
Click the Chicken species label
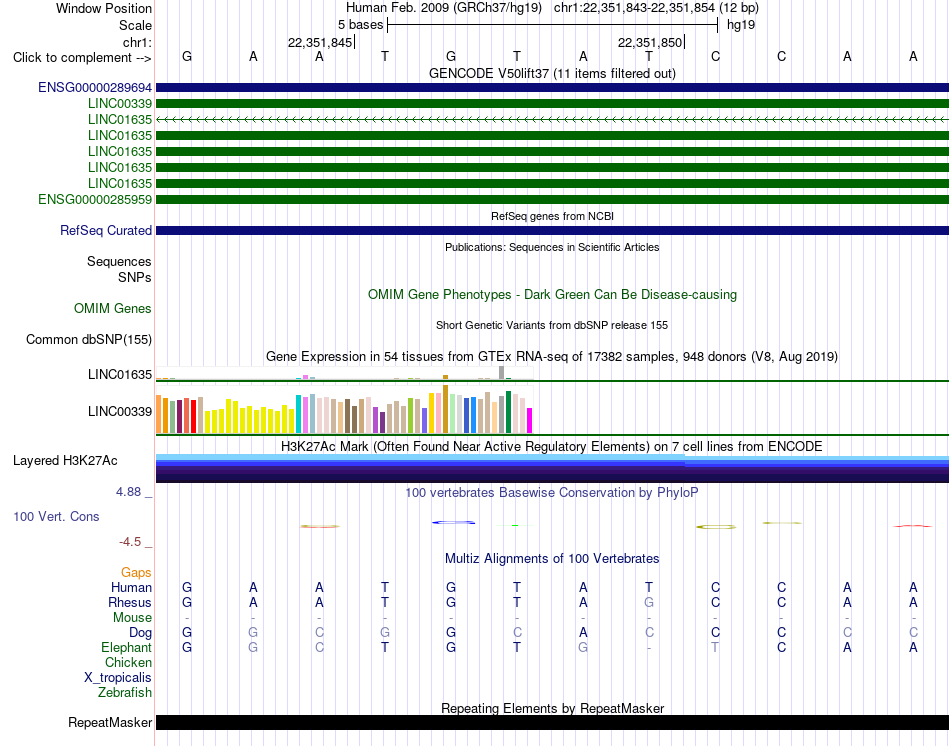(x=128, y=662)
